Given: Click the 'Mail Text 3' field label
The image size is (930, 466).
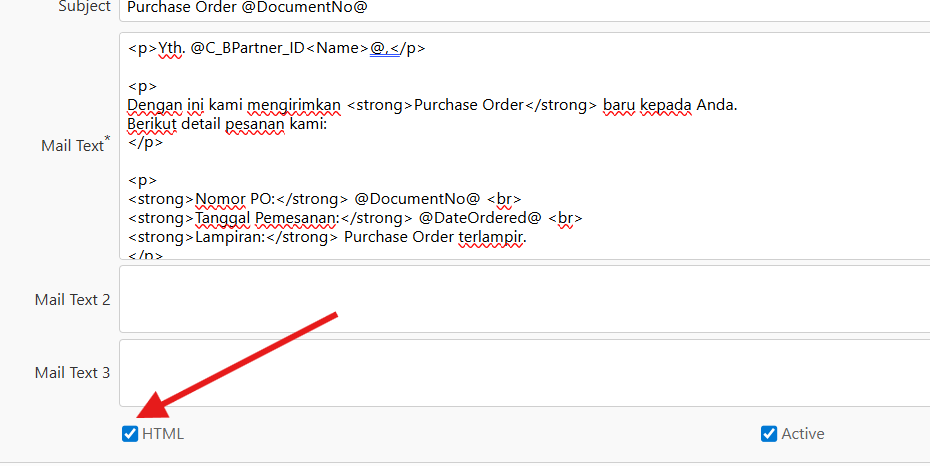Looking at the screenshot, I should pos(72,373).
